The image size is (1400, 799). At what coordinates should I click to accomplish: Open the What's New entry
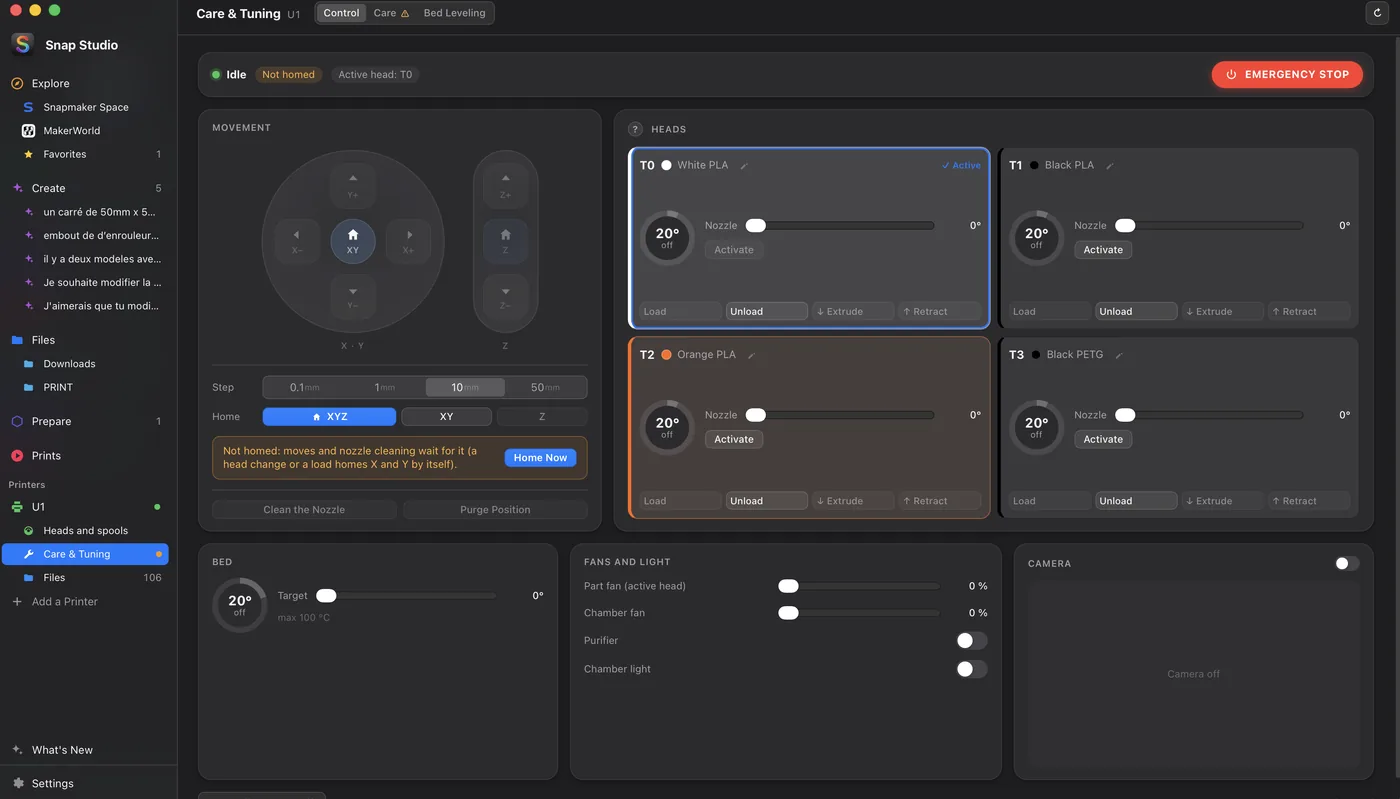(62, 750)
